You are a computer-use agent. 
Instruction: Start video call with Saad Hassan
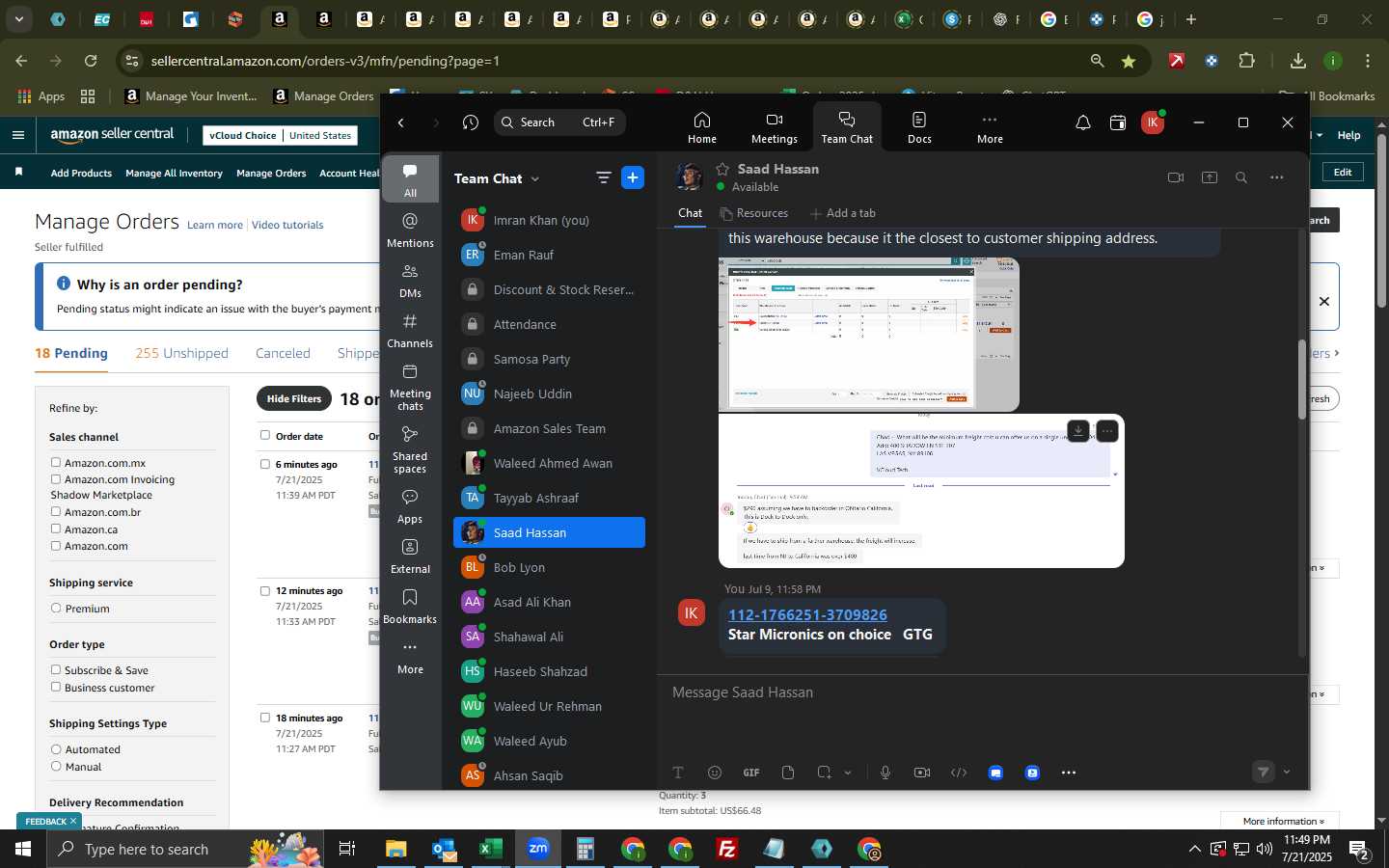(1175, 177)
